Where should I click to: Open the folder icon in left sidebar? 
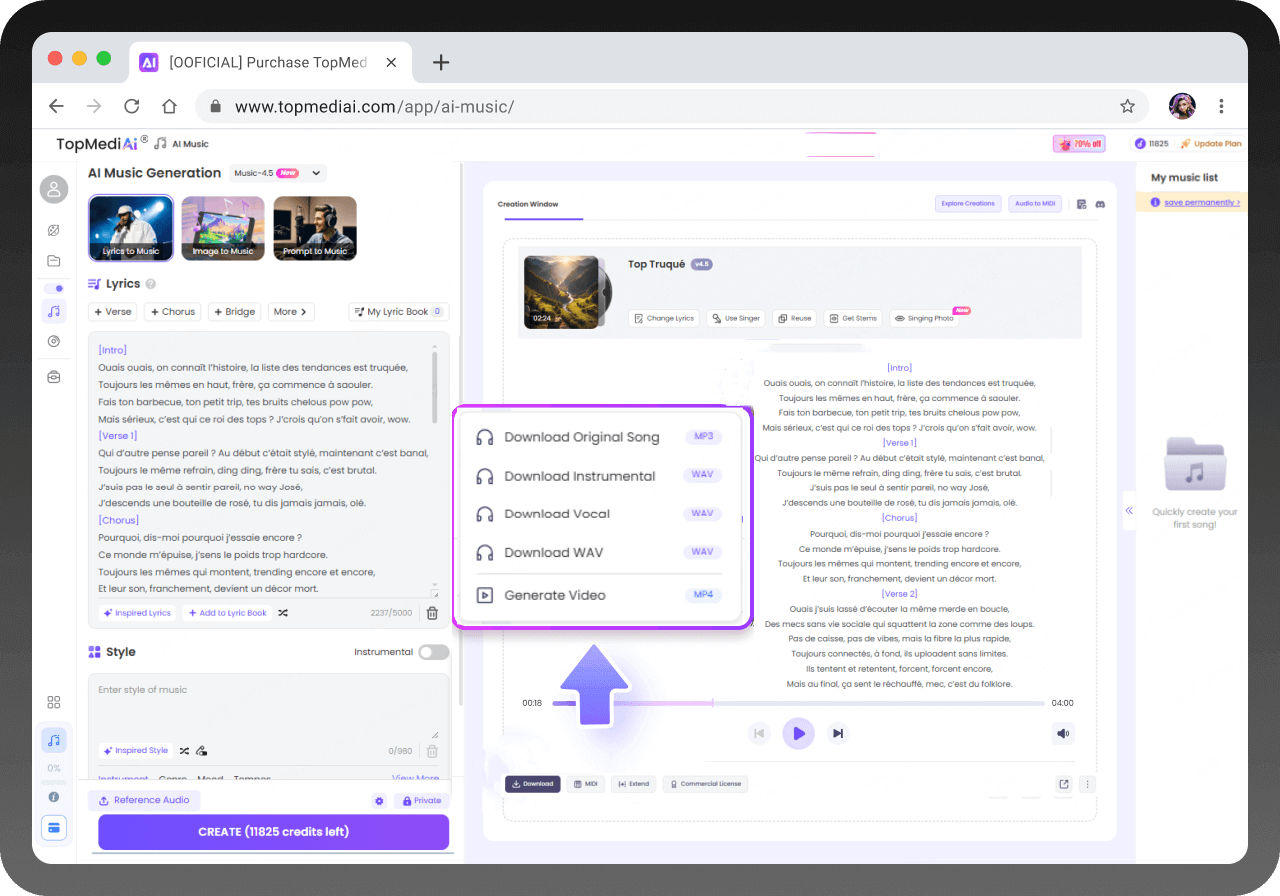pyautogui.click(x=54, y=261)
